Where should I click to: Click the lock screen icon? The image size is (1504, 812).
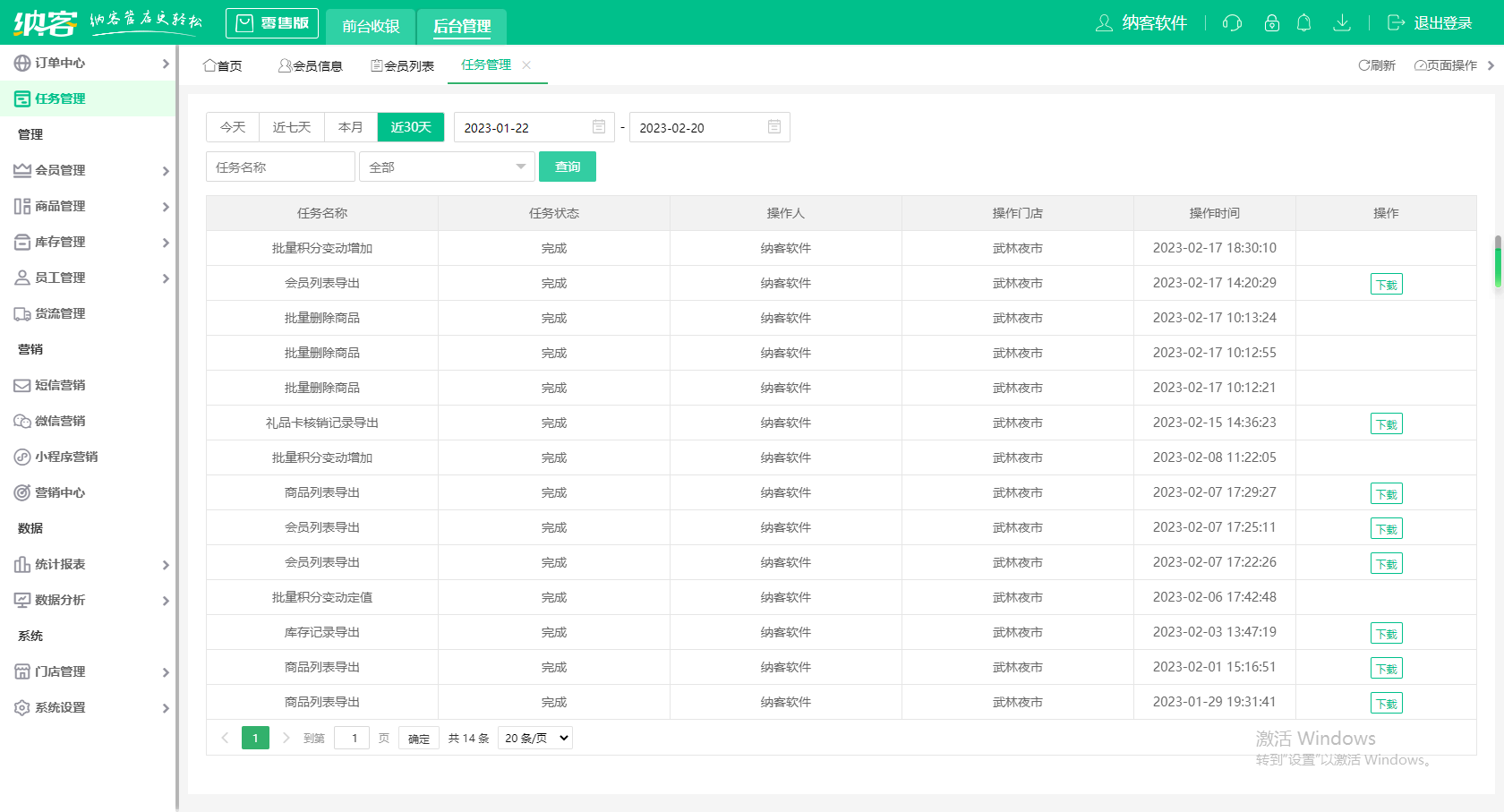(1271, 23)
